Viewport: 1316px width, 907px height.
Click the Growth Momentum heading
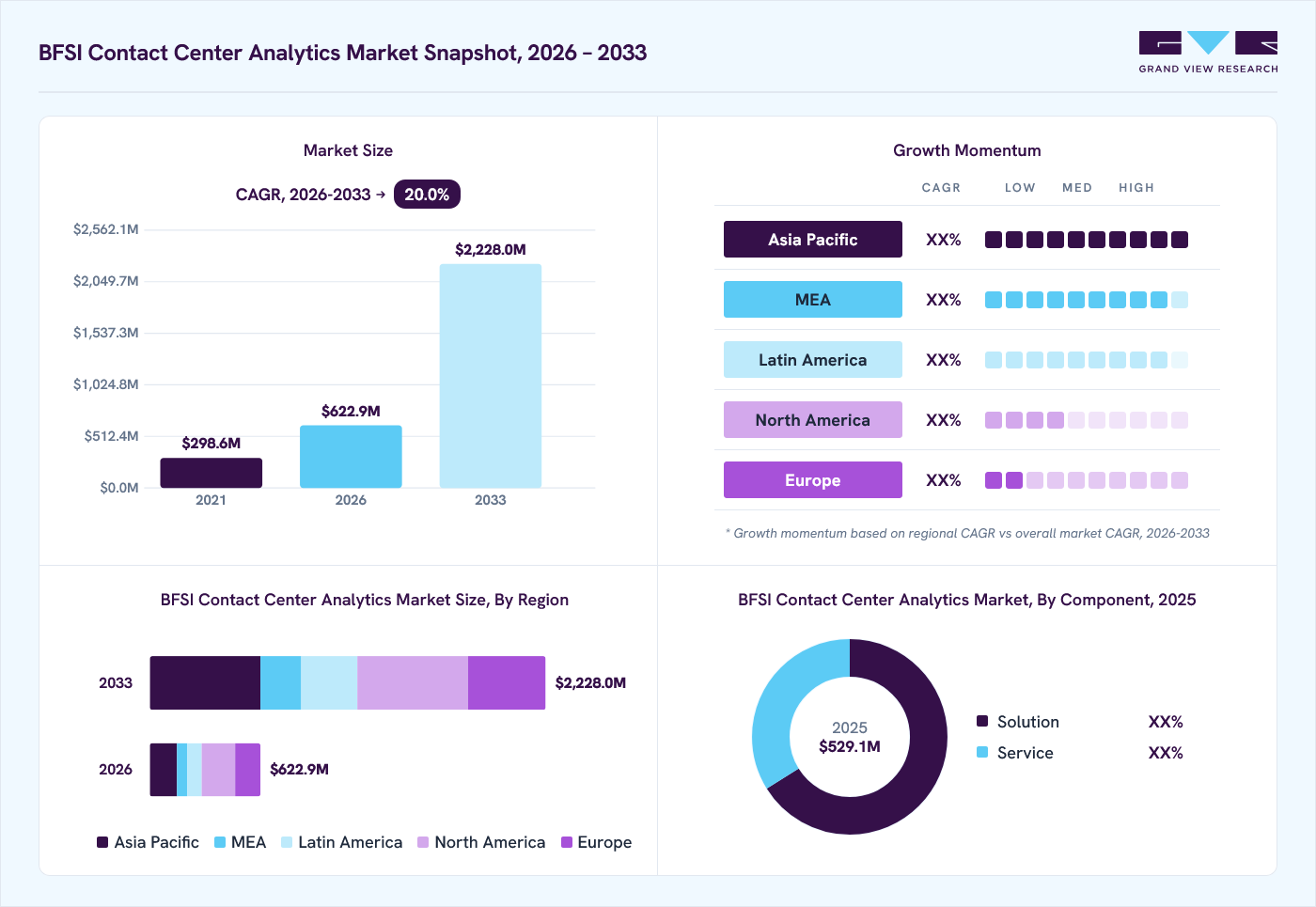click(967, 150)
